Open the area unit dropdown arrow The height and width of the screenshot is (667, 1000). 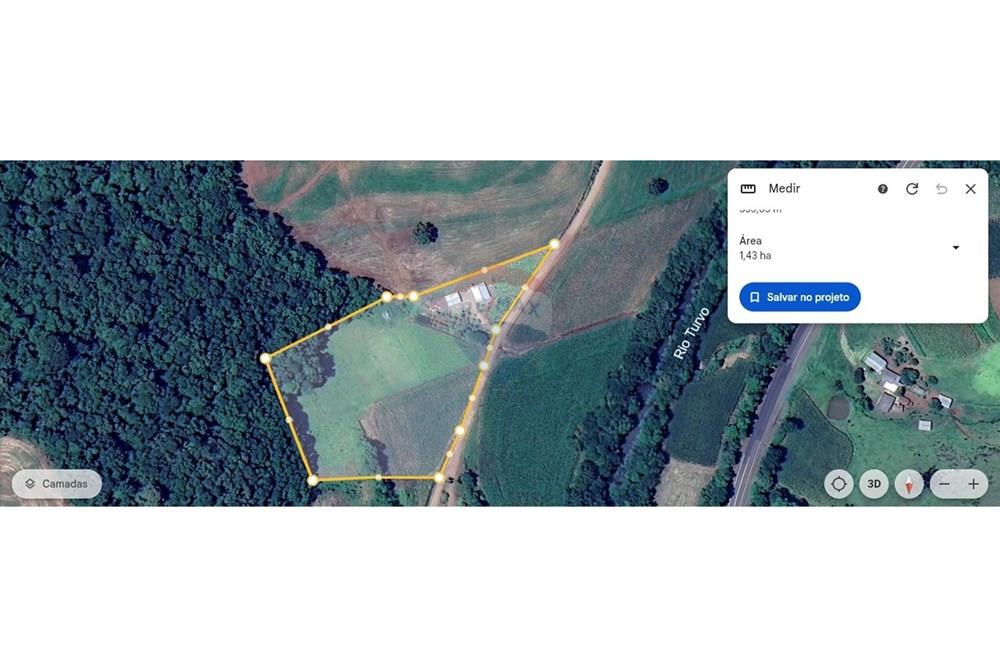click(x=956, y=247)
